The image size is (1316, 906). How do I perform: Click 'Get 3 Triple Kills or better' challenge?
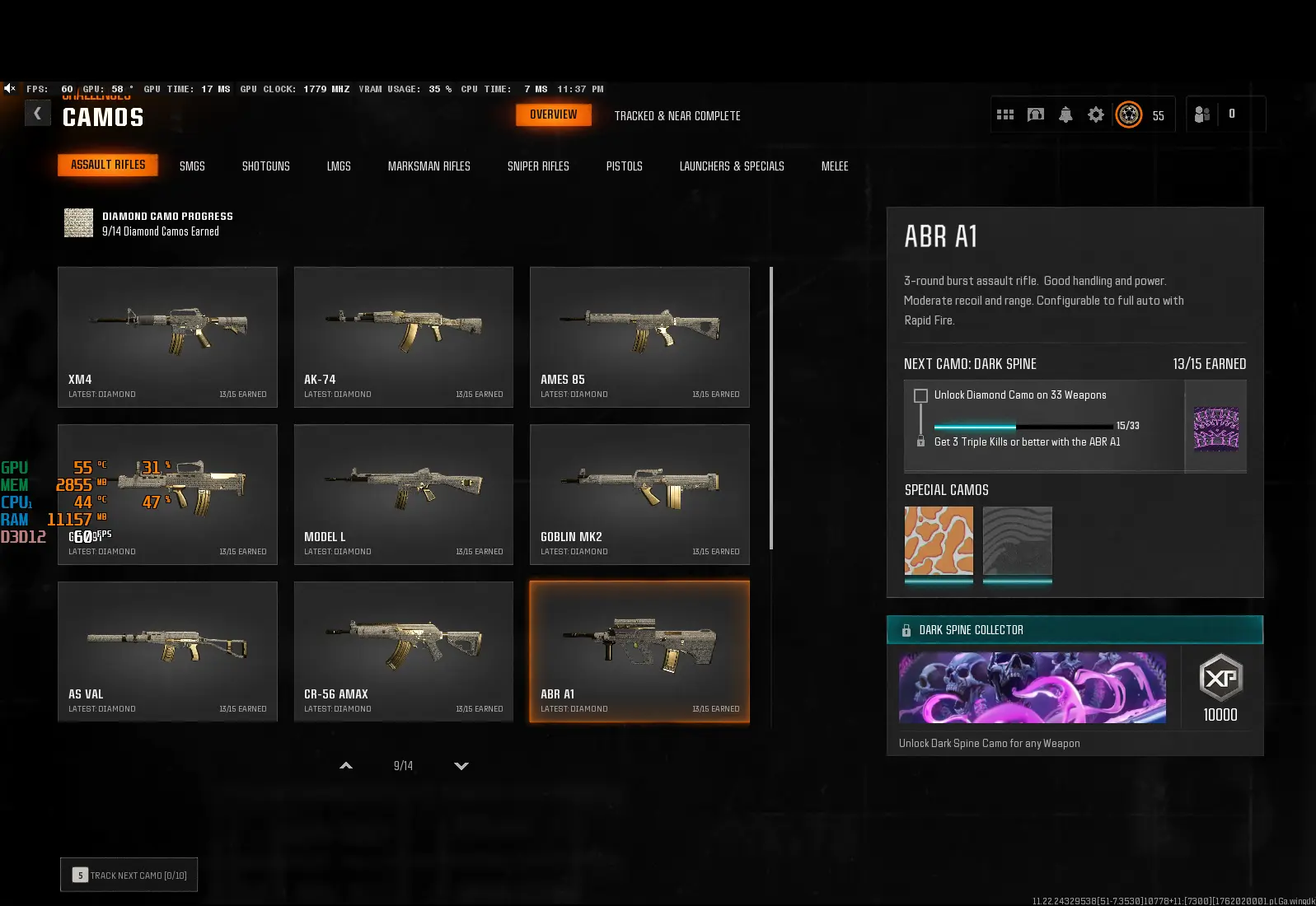[1028, 442]
